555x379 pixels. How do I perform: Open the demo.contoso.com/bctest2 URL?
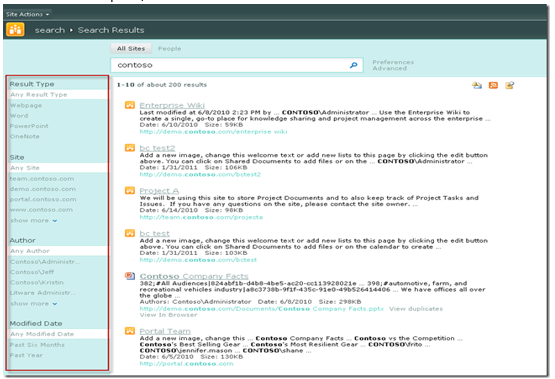pos(200,174)
